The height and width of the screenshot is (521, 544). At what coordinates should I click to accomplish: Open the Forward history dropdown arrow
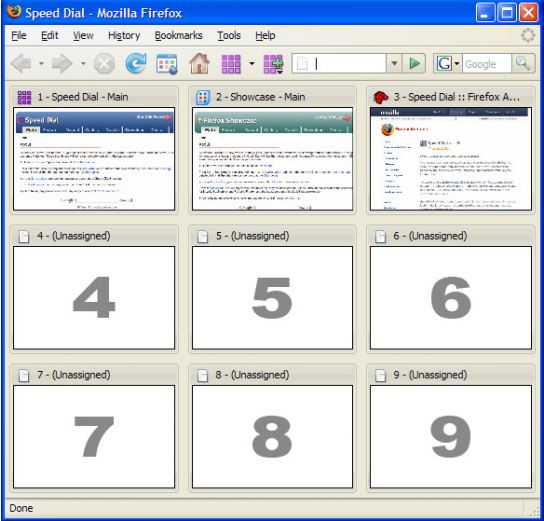[x=83, y=64]
